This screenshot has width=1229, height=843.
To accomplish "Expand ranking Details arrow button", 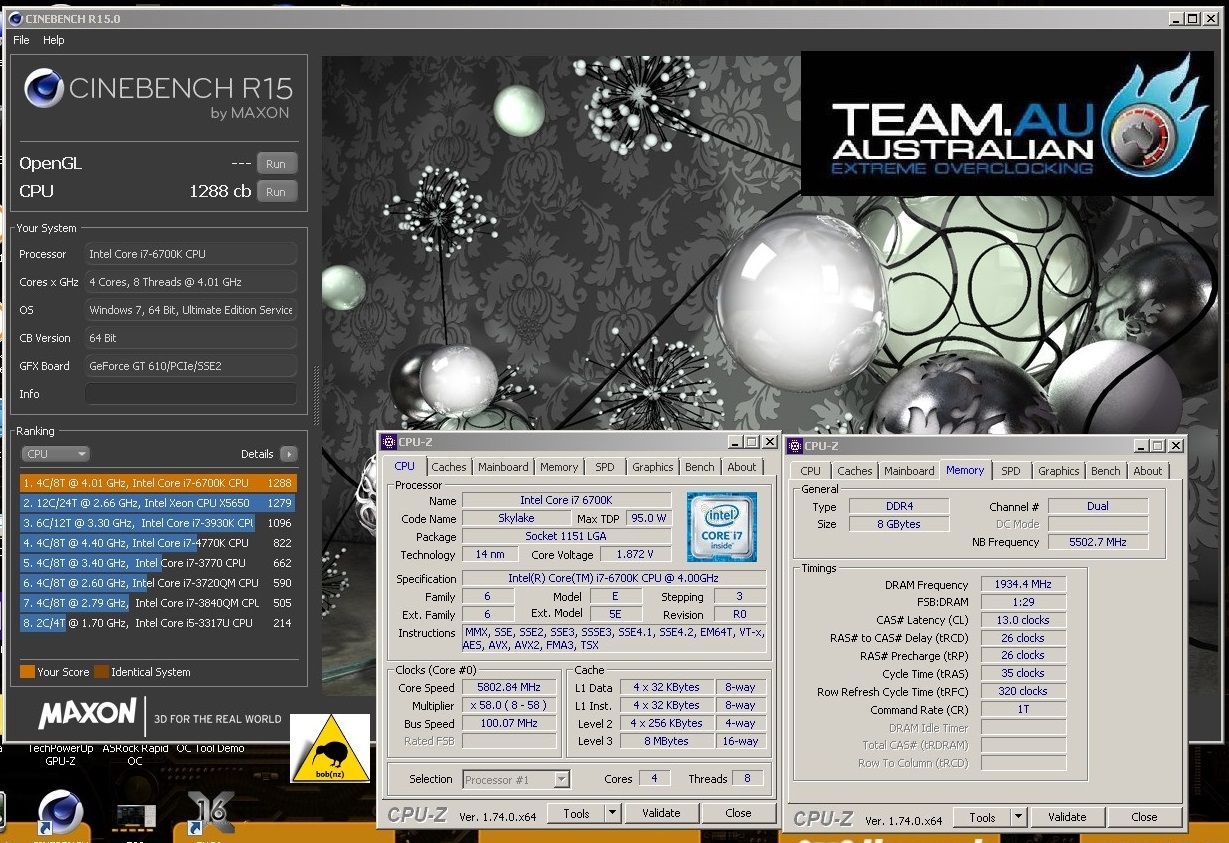I will click(288, 454).
